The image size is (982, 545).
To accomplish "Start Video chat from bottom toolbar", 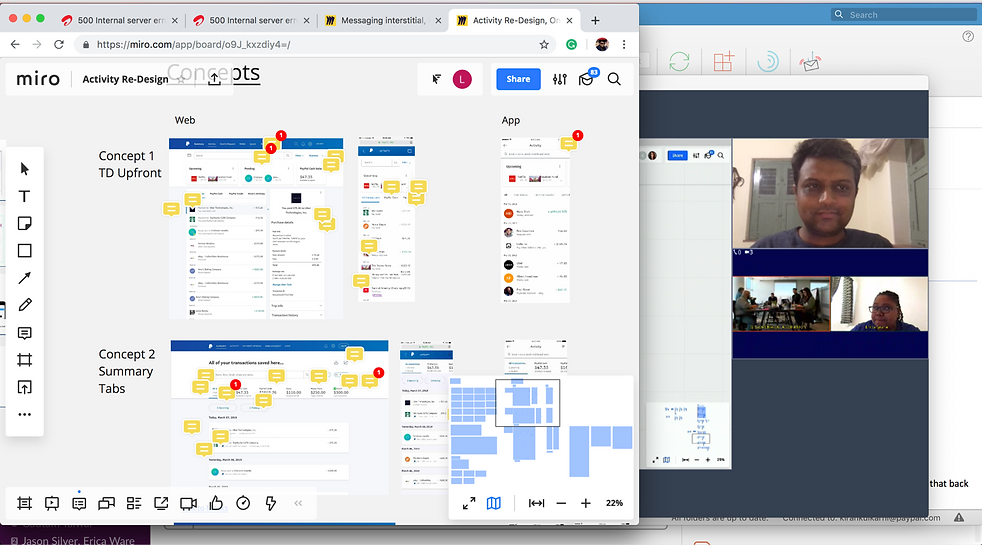I will coord(189,503).
